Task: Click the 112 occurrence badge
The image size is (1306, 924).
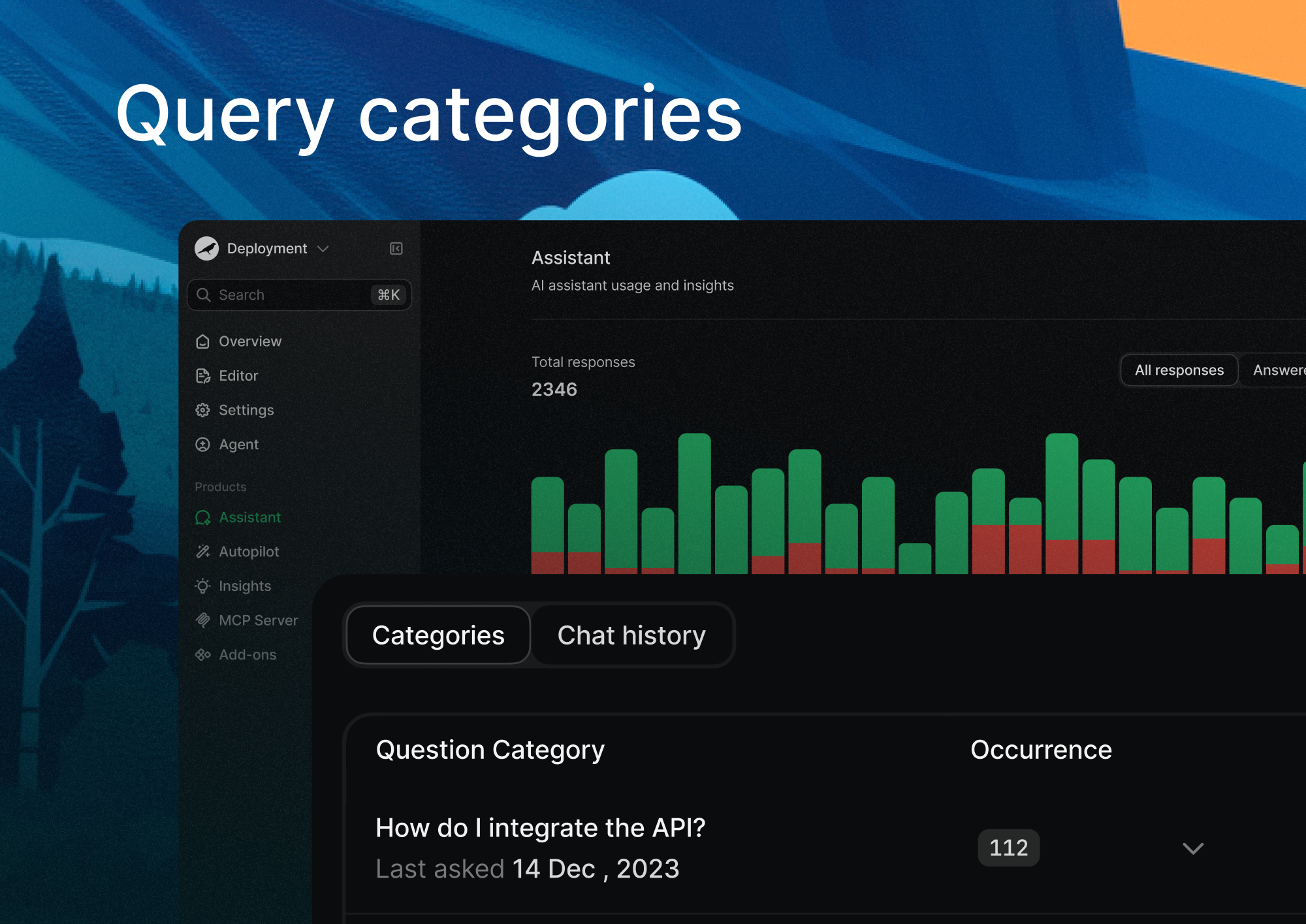Action: click(x=1008, y=848)
